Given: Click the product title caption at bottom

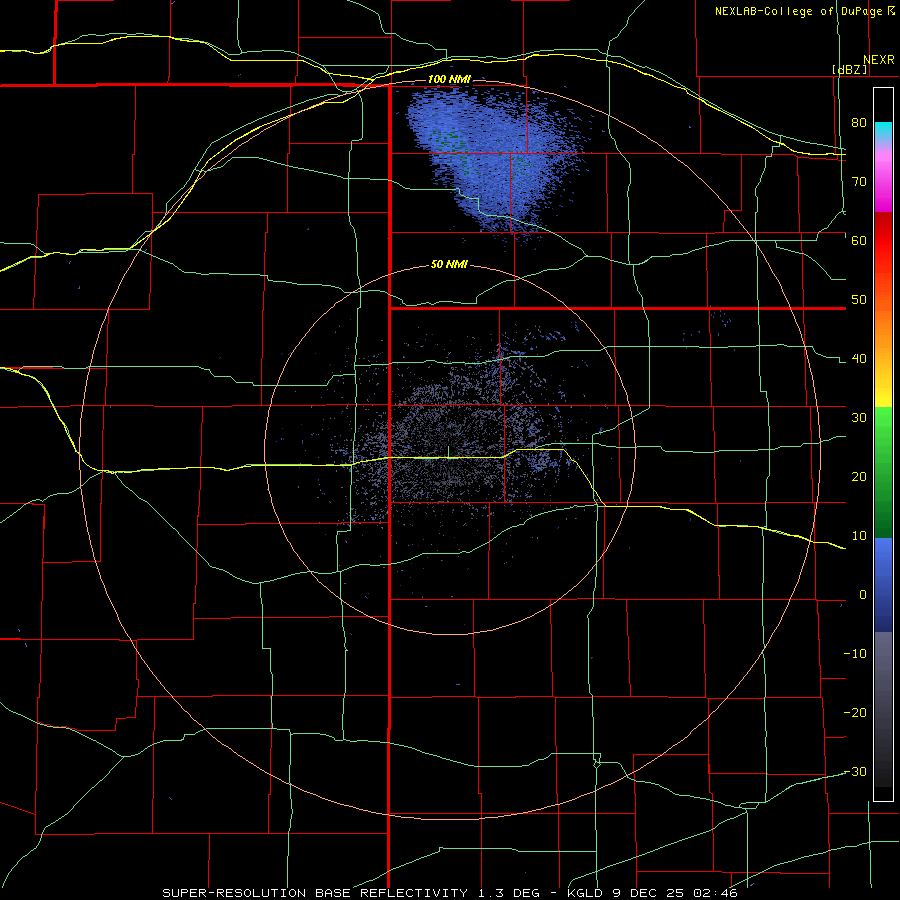Looking at the screenshot, I should (x=449, y=893).
